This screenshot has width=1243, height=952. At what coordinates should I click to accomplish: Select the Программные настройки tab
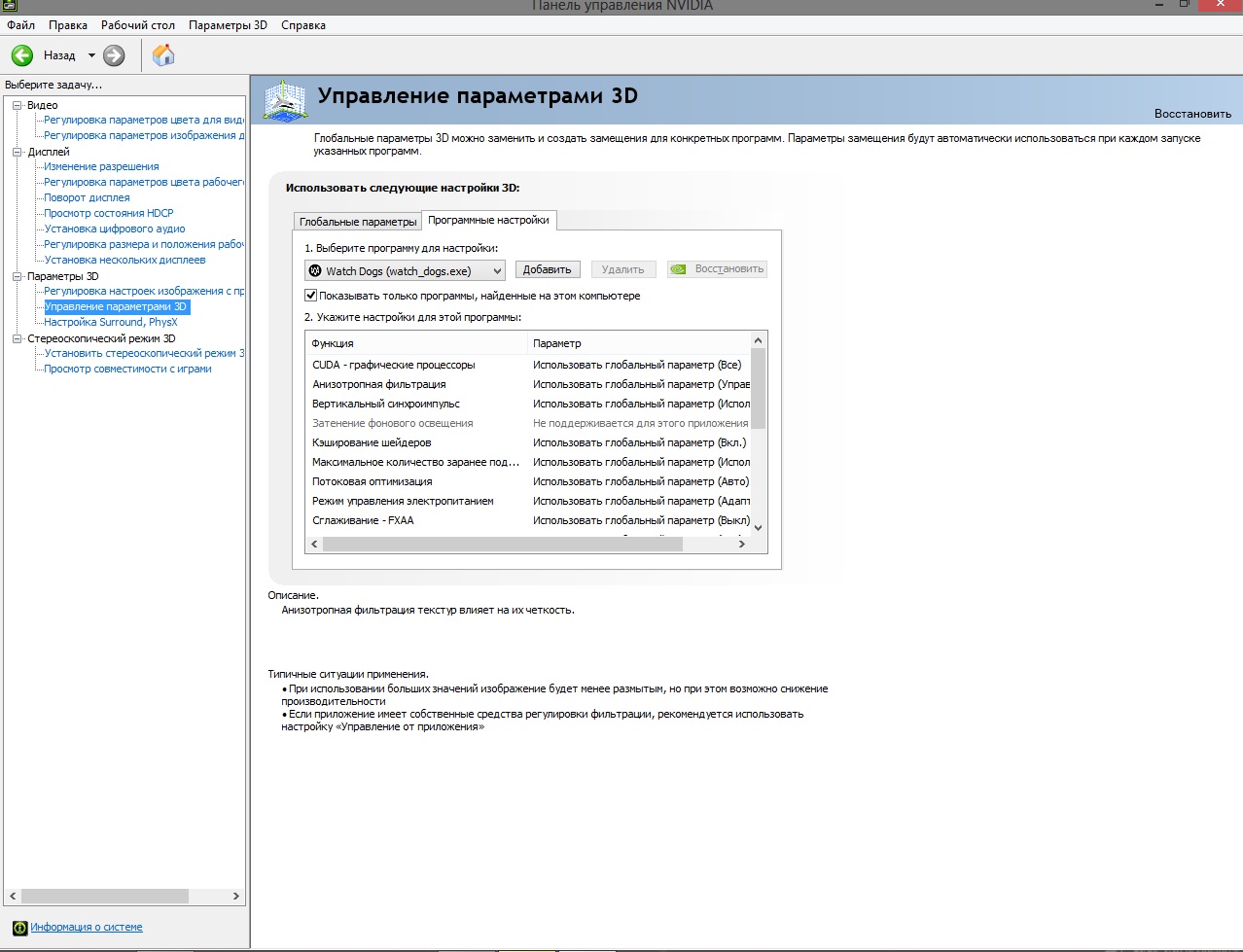click(x=489, y=220)
